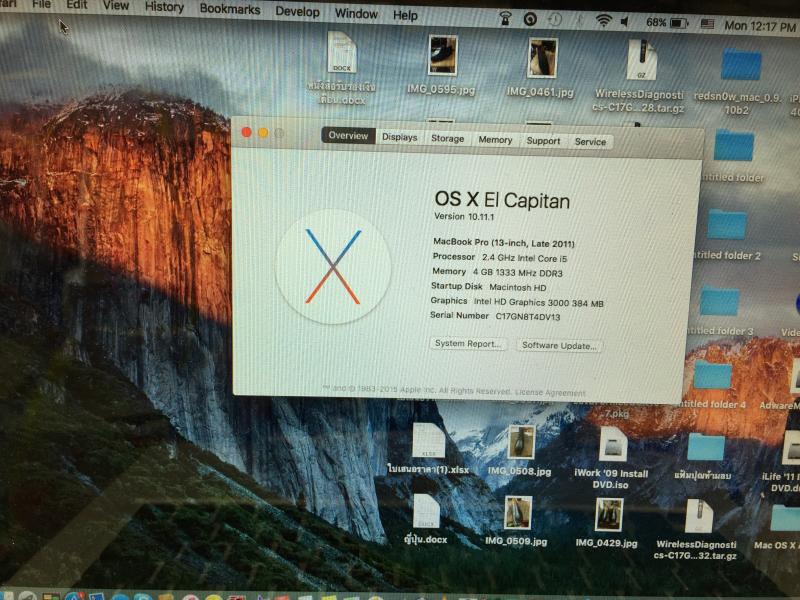The image size is (800, 600).
Task: Click the Macintosh HD startup disk value
Action: click(517, 287)
